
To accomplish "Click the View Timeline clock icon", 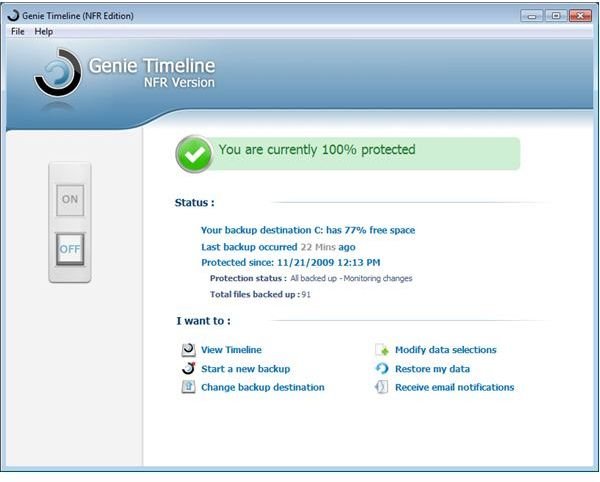I will pyautogui.click(x=188, y=350).
